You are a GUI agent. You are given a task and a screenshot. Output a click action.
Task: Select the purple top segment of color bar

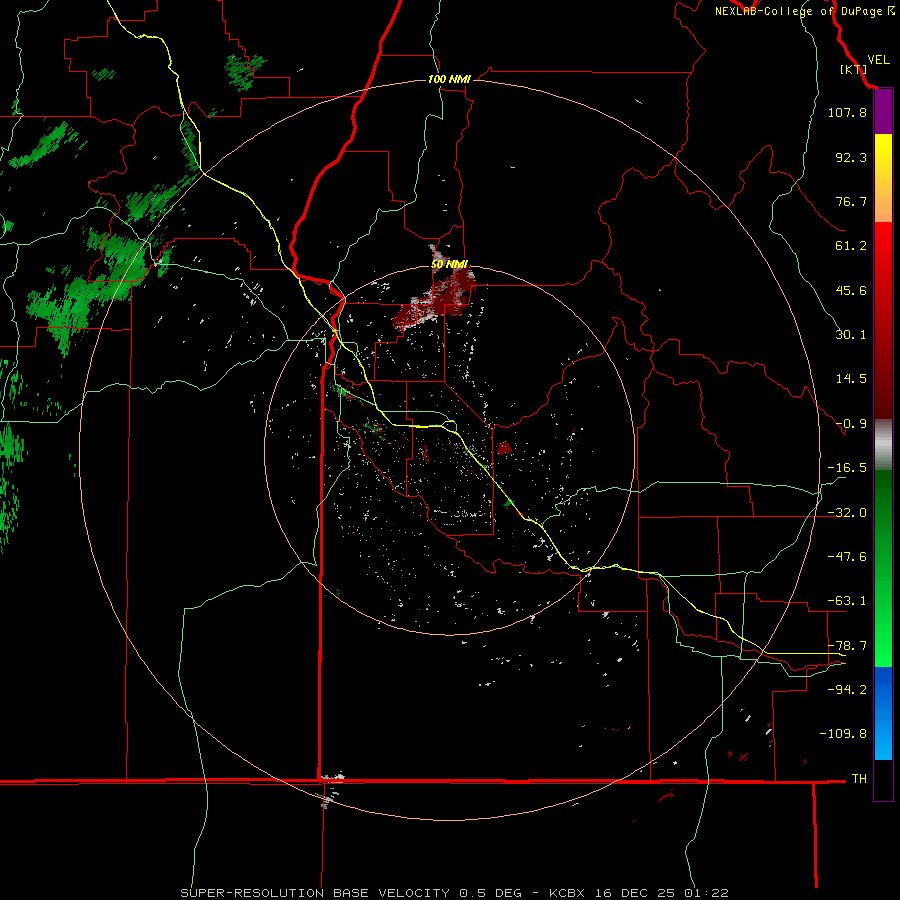tap(883, 112)
